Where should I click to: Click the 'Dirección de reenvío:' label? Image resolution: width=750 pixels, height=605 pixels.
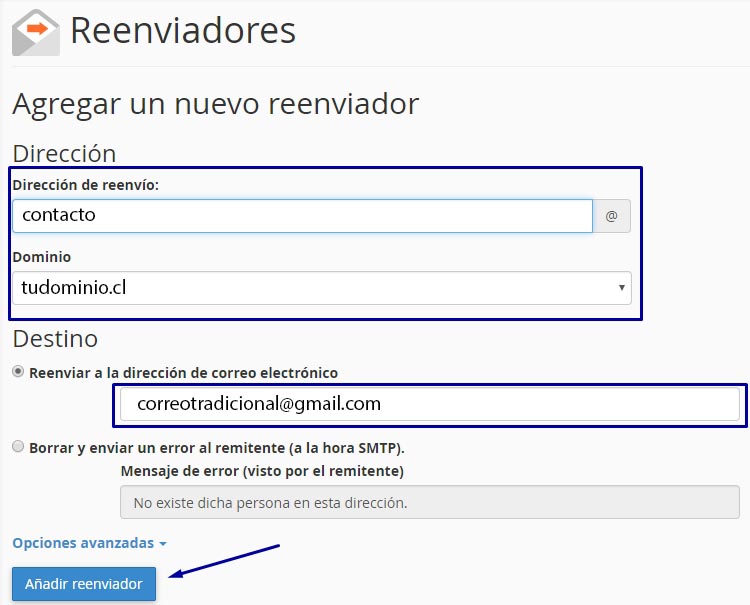click(86, 185)
